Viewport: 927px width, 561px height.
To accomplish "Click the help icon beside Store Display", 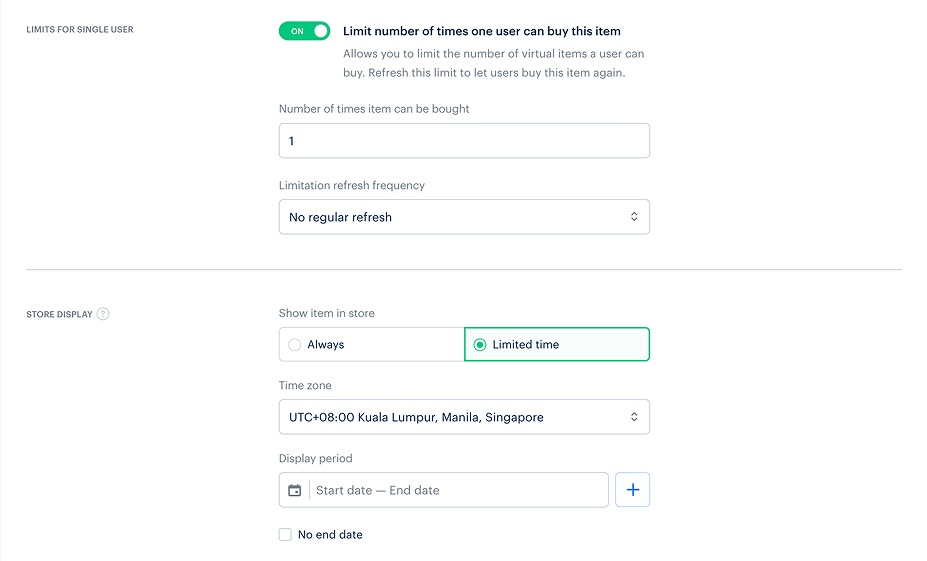I will [x=103, y=314].
